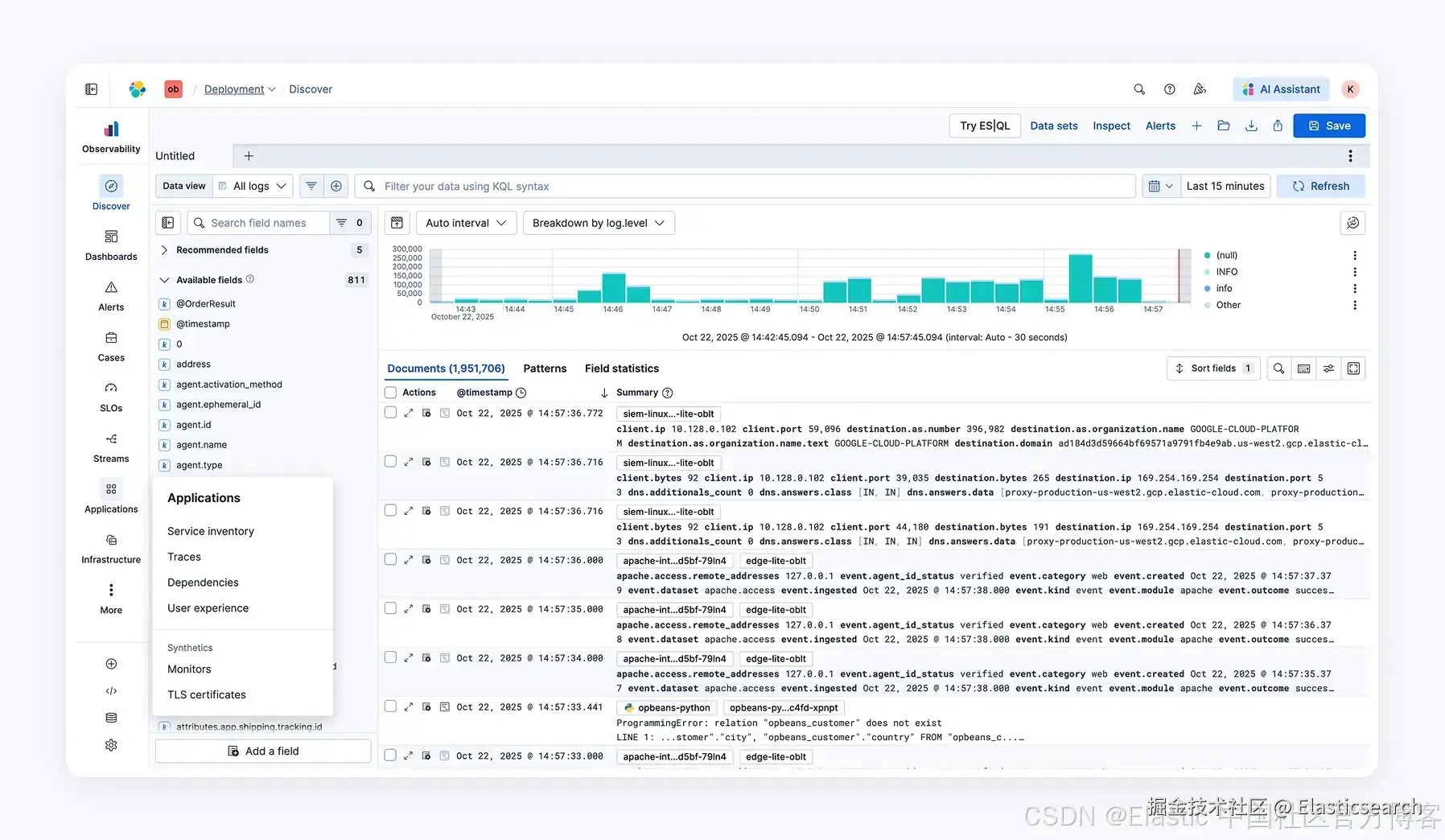Open Streams in the sidebar

coord(111,448)
